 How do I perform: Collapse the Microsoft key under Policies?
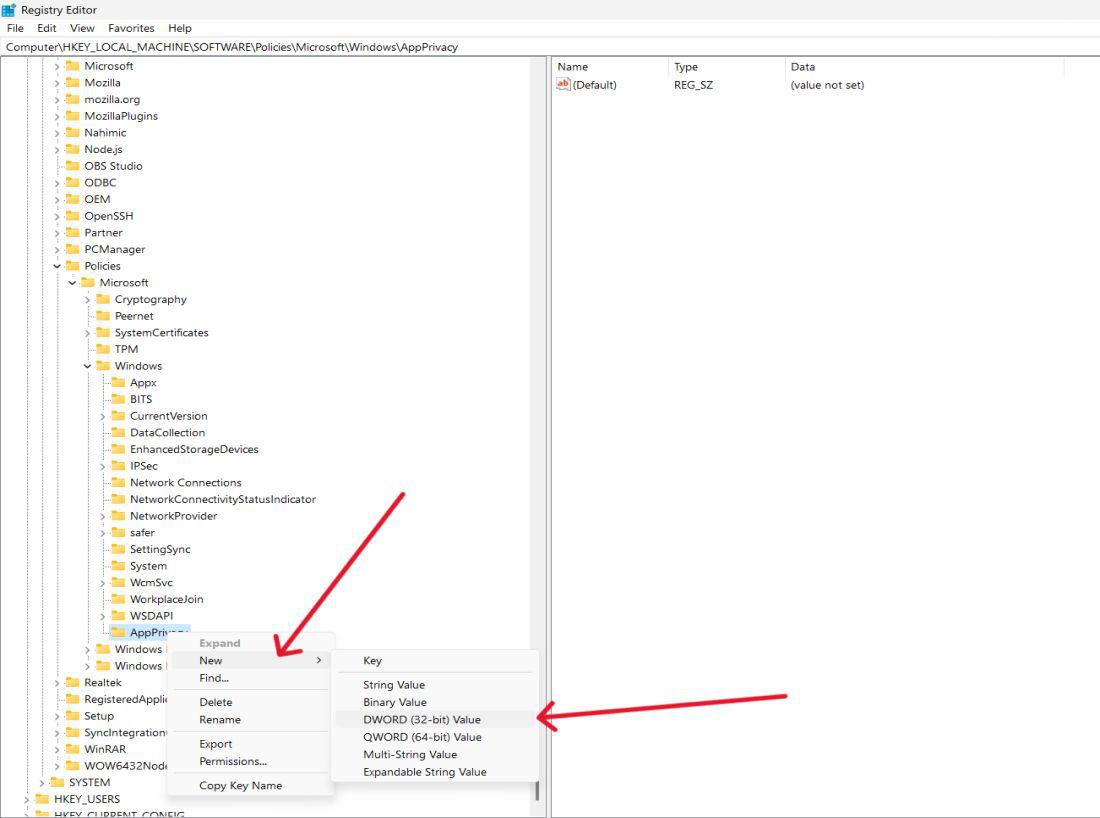(x=72, y=283)
